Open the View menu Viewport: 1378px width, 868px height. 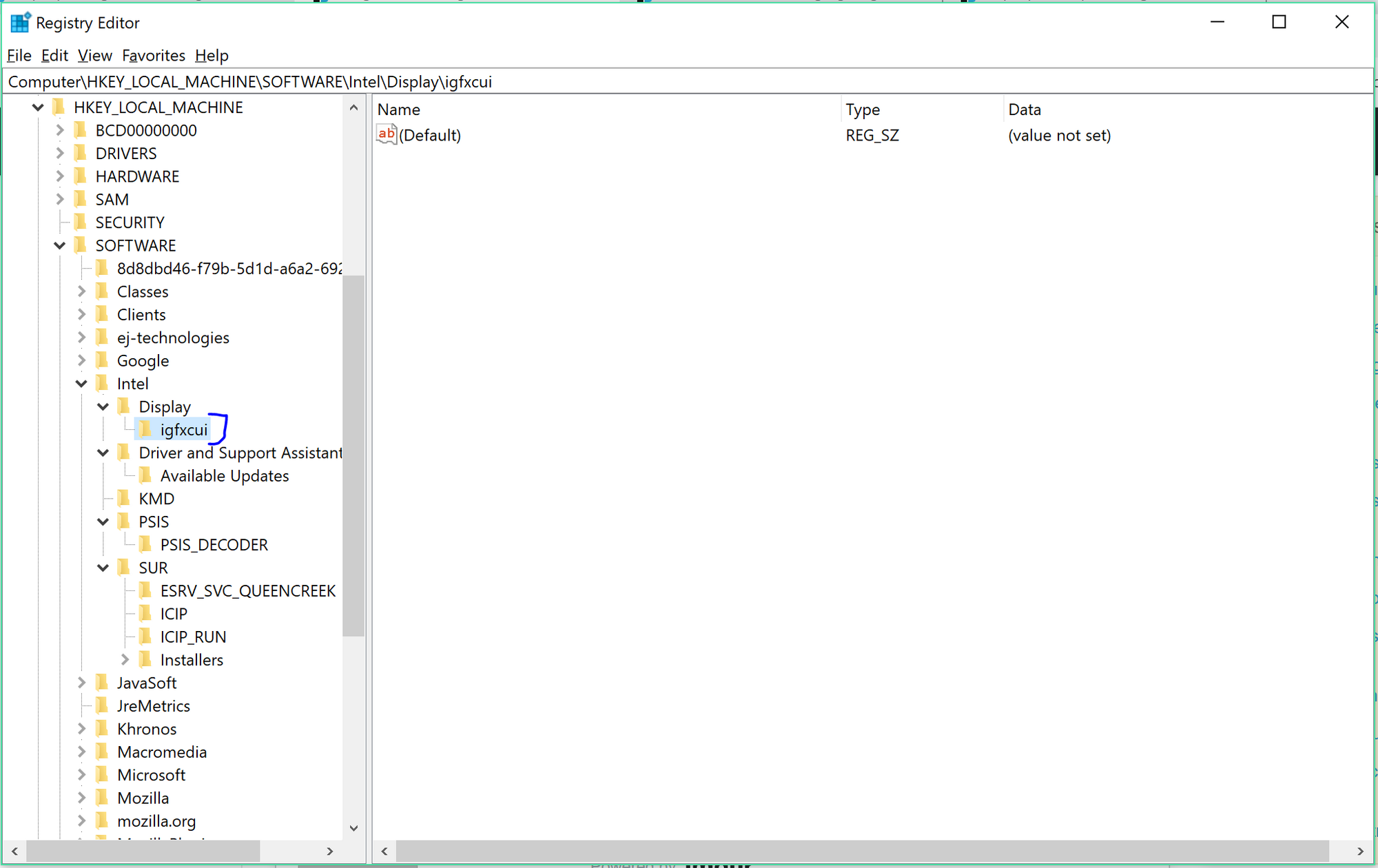94,55
